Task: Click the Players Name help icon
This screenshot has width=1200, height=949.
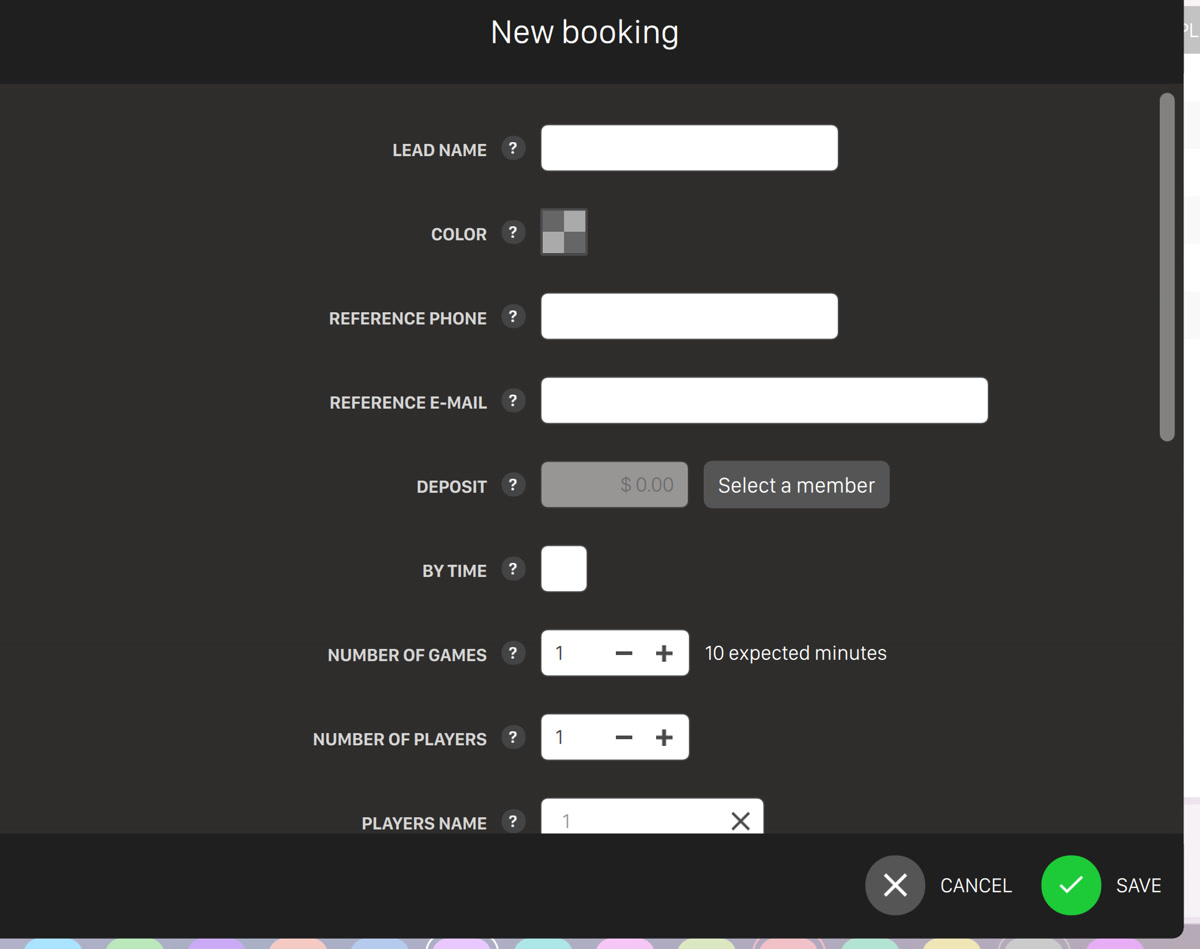Action: point(513,821)
